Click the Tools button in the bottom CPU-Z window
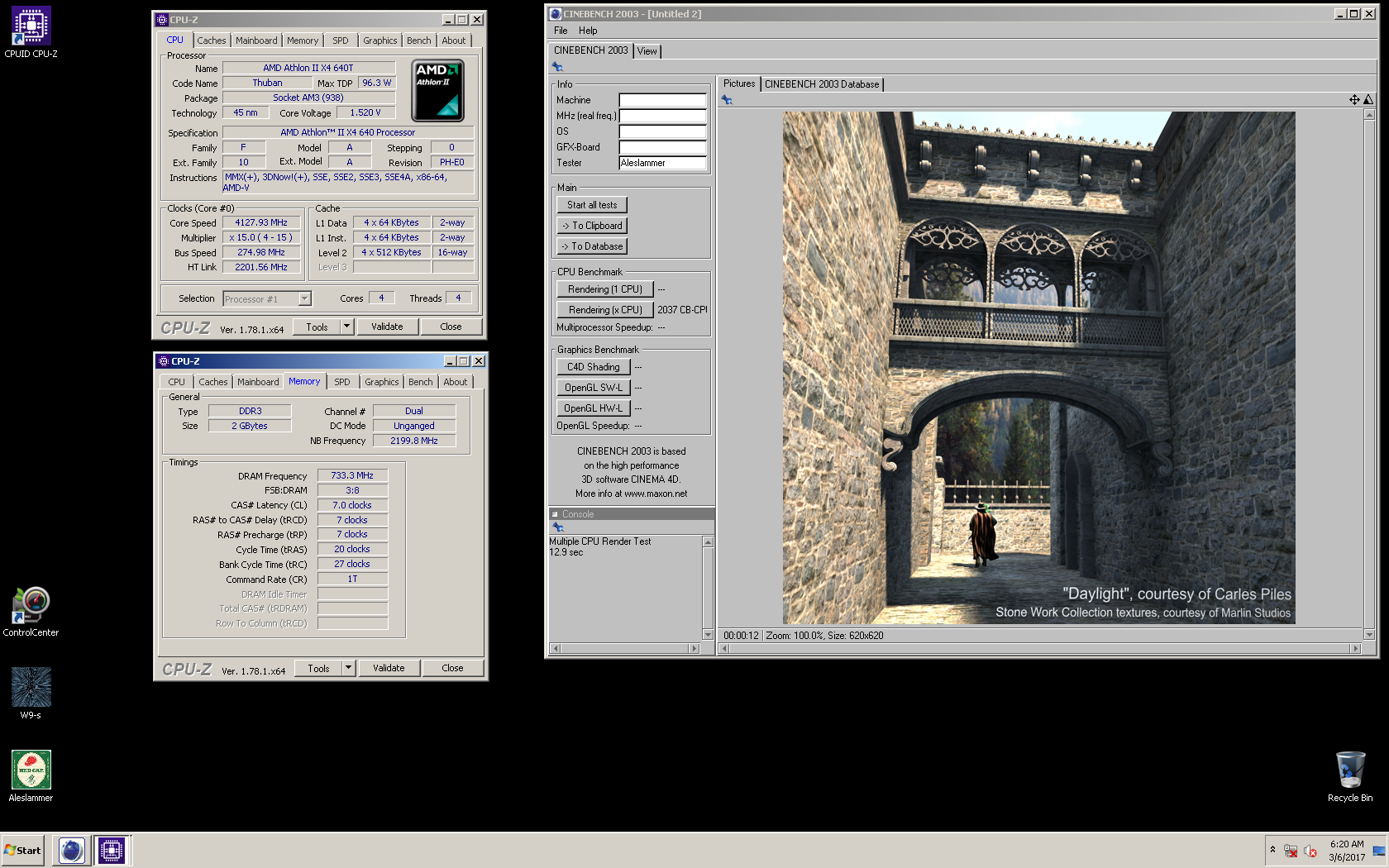 click(x=318, y=668)
